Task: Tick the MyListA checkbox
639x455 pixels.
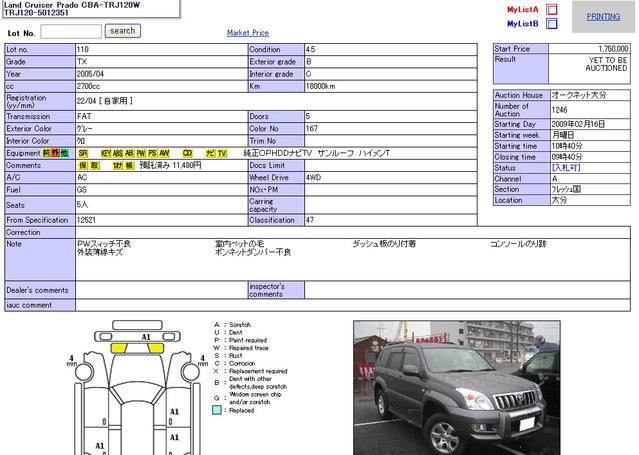Action: pos(552,9)
